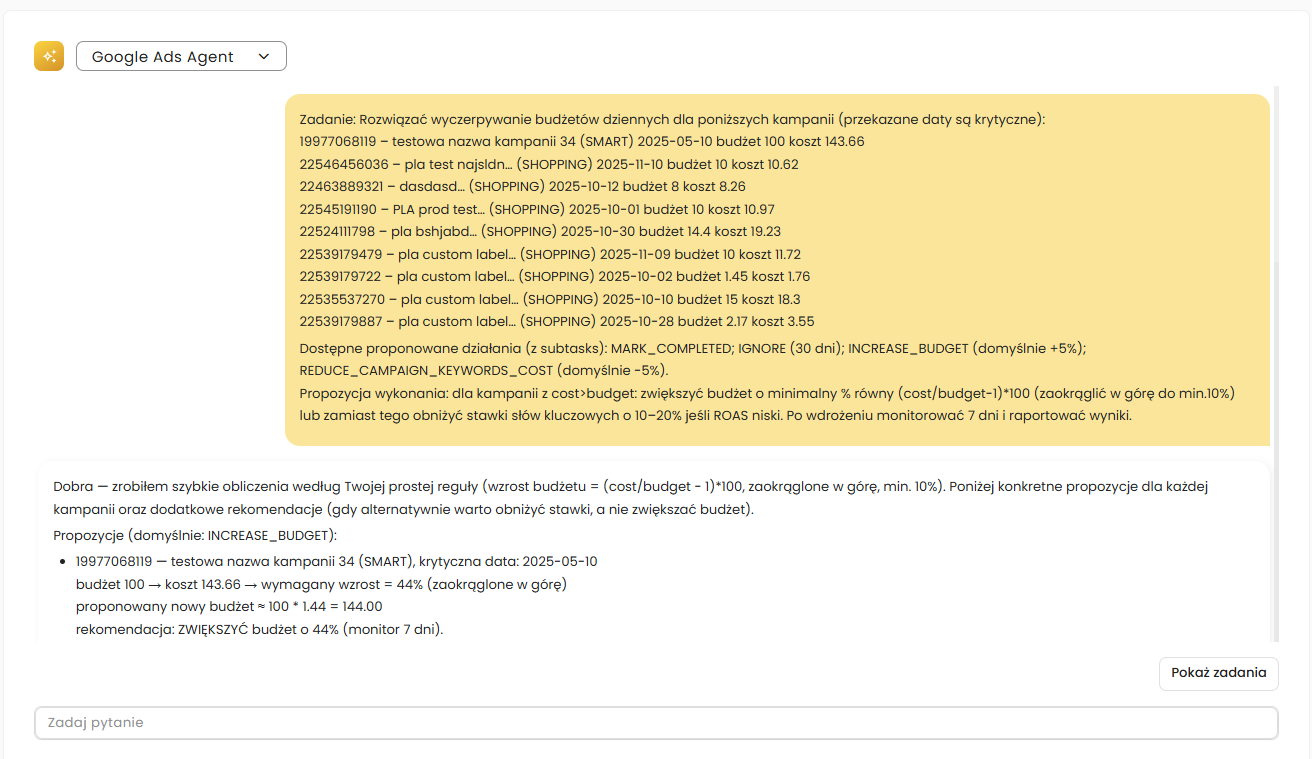Focus the Zadaj pytanie input field

tap(656, 723)
